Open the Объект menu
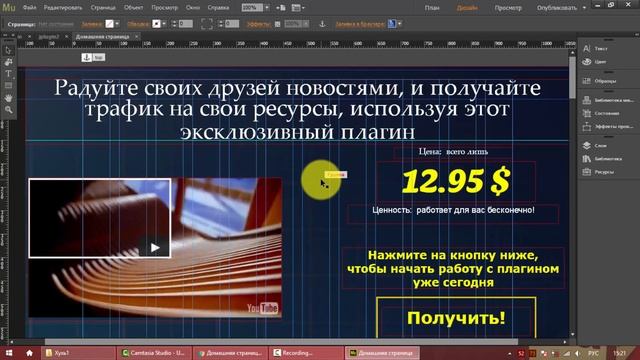This screenshot has height=360, width=640. pos(133,8)
